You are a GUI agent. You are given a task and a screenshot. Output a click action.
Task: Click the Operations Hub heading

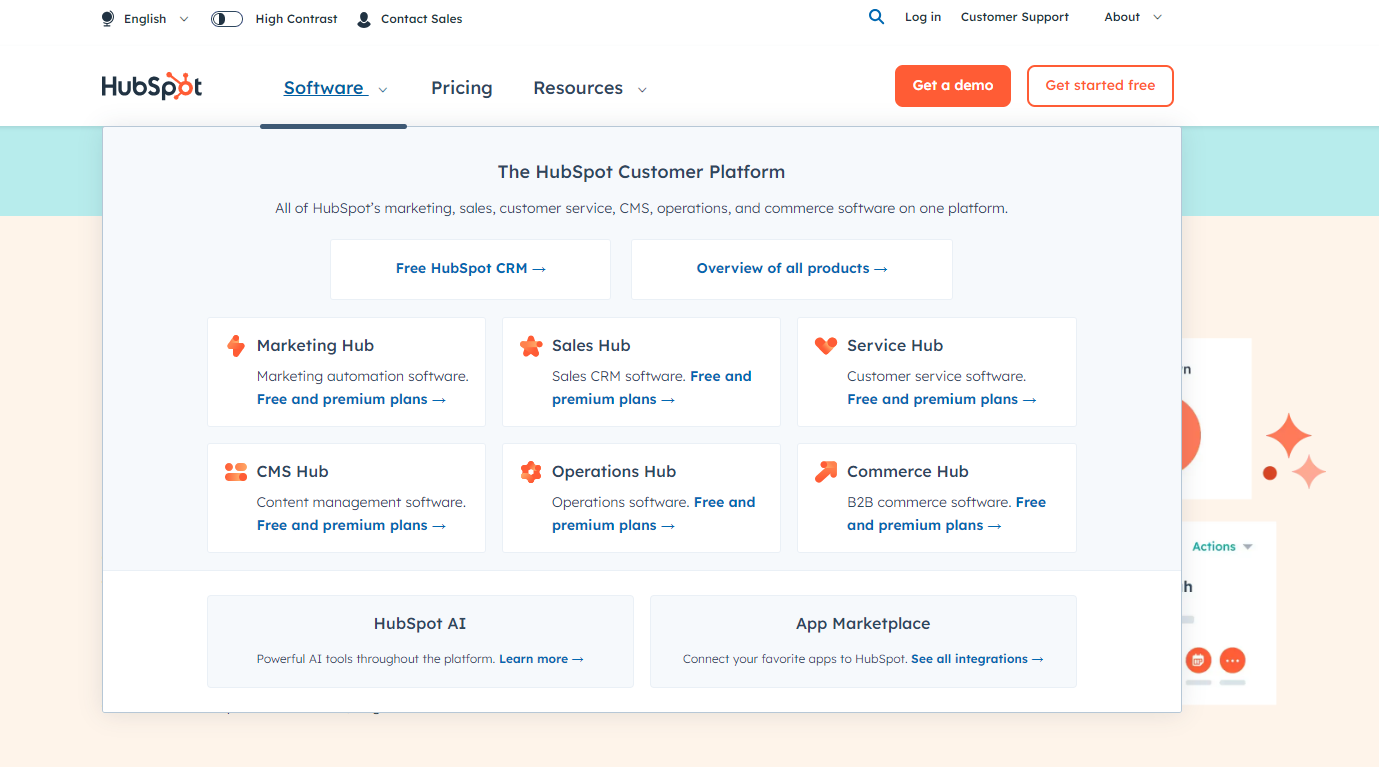click(614, 472)
